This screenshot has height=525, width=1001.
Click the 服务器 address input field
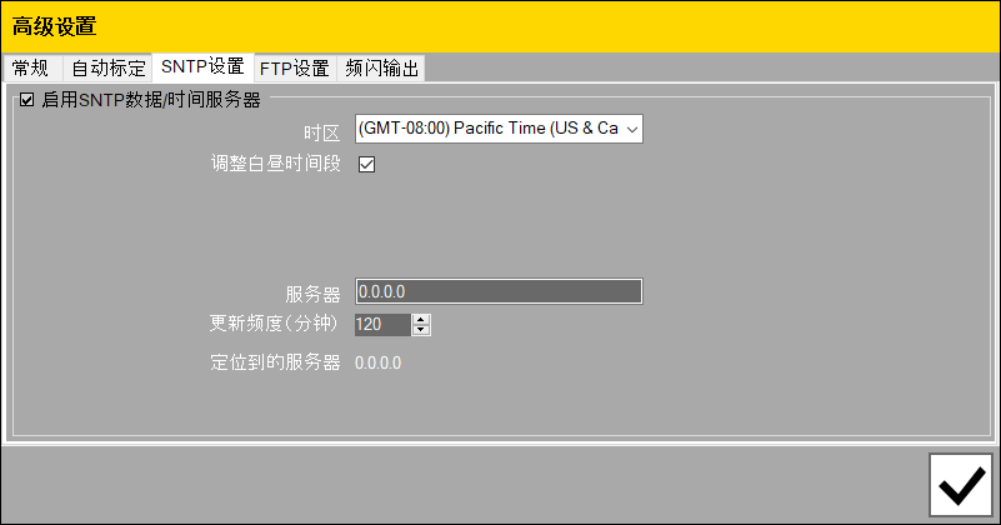tap(498, 292)
